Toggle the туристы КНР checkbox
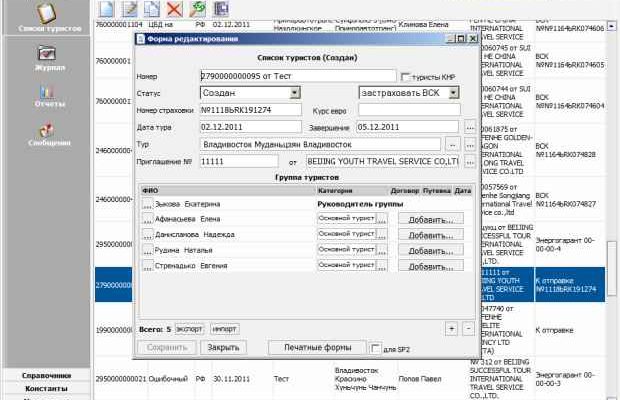 [x=405, y=77]
